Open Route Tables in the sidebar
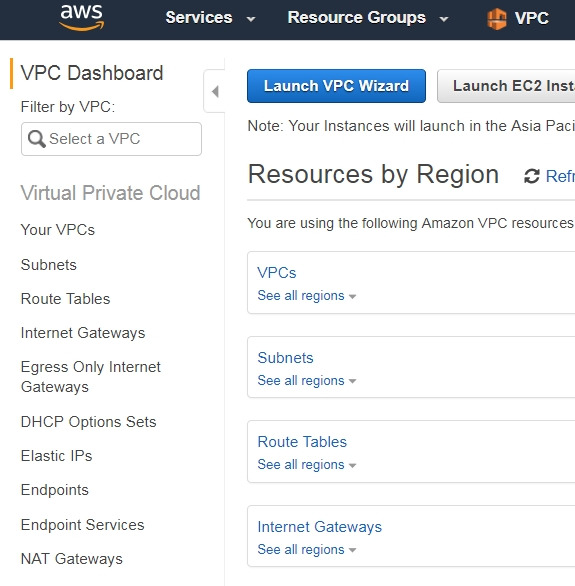Image resolution: width=575 pixels, height=586 pixels. pos(65,299)
